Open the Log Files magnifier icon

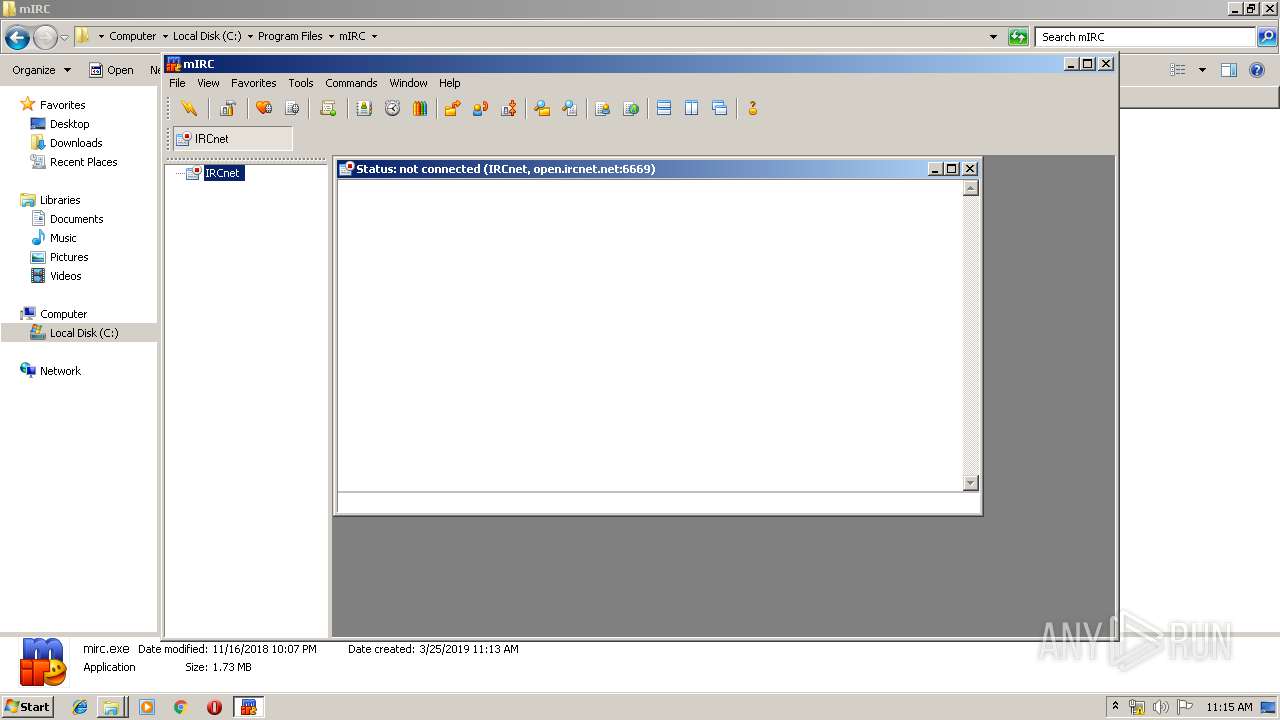(570, 108)
